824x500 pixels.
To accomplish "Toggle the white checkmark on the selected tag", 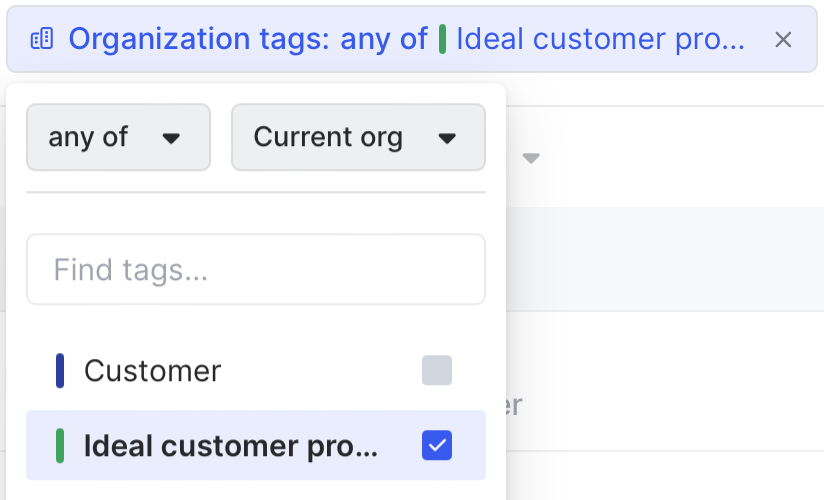I will 437,446.
